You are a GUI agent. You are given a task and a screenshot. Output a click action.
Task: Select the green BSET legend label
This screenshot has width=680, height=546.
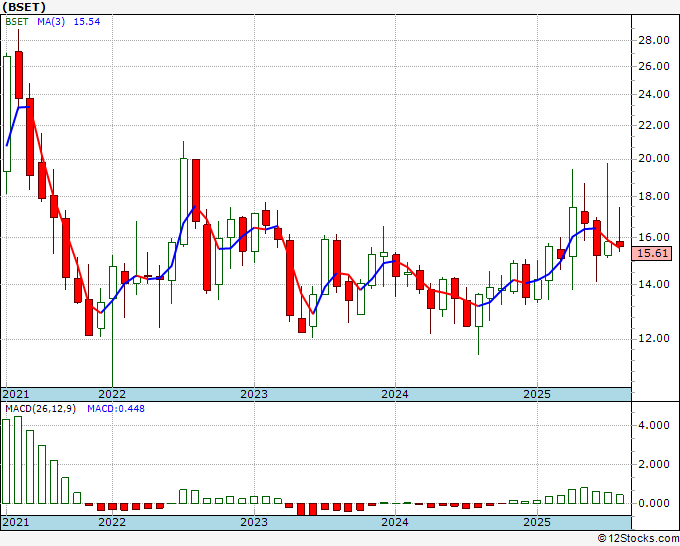tap(16, 21)
